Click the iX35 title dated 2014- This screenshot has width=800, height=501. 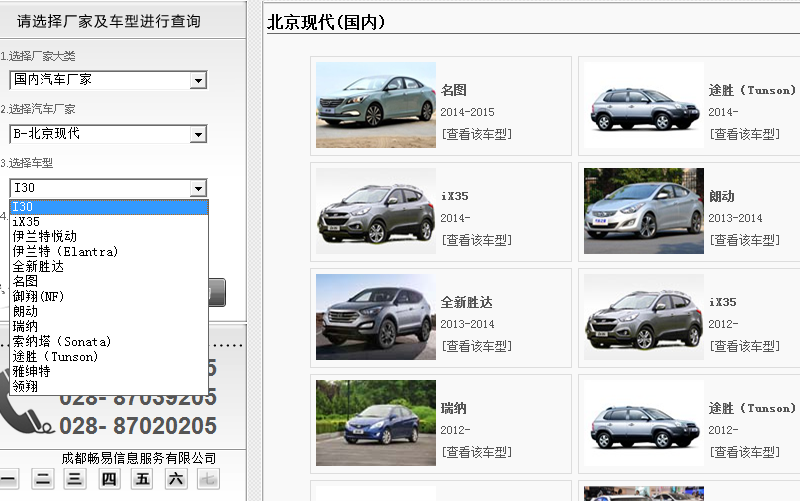[455, 196]
